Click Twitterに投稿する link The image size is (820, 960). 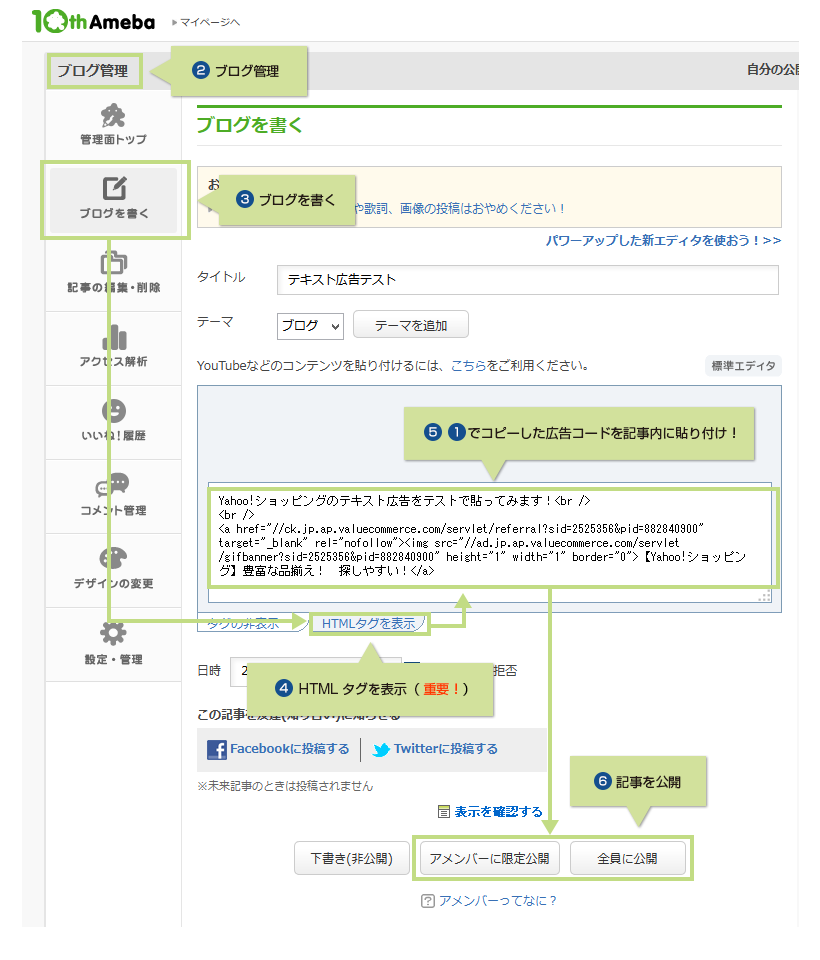(445, 749)
